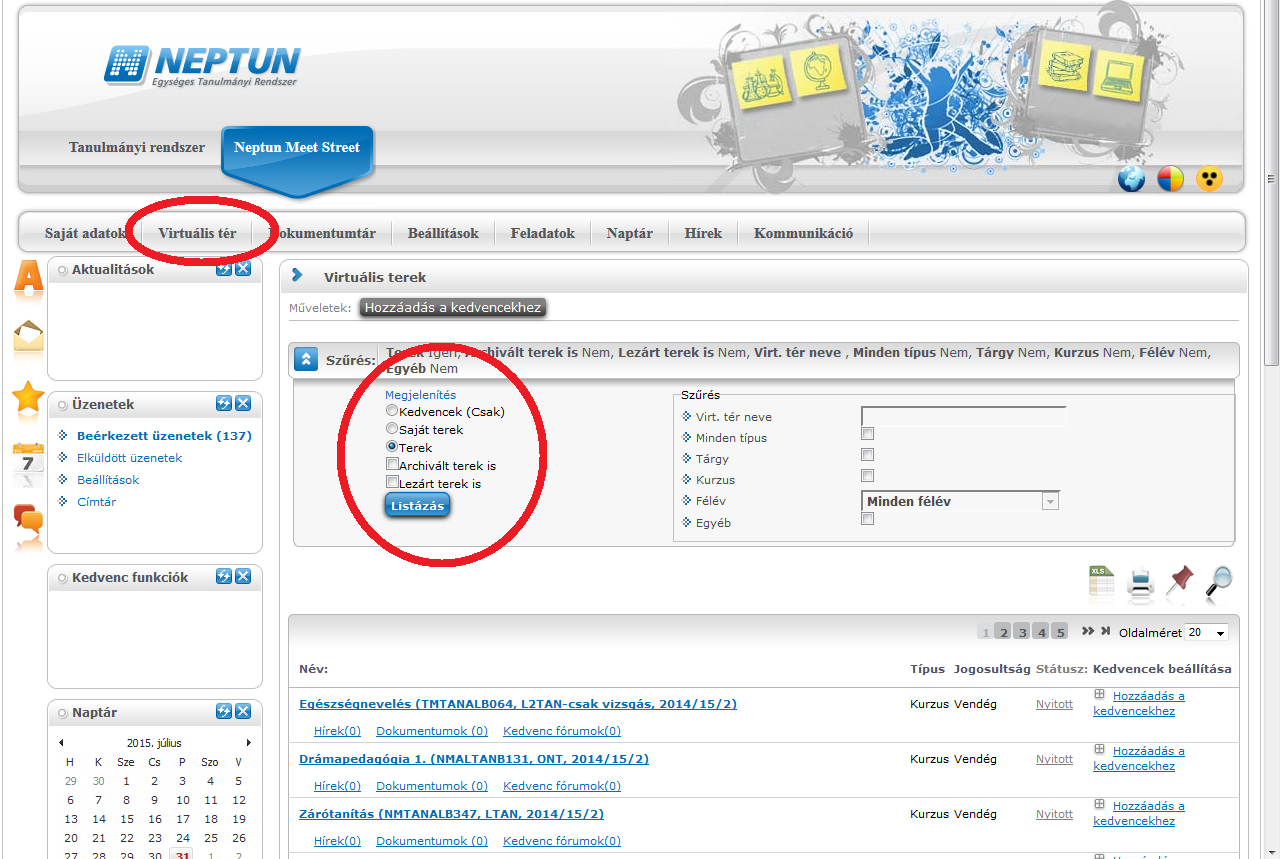Open the Egészségnevelés course link
The width and height of the screenshot is (1280, 859).
[x=518, y=704]
